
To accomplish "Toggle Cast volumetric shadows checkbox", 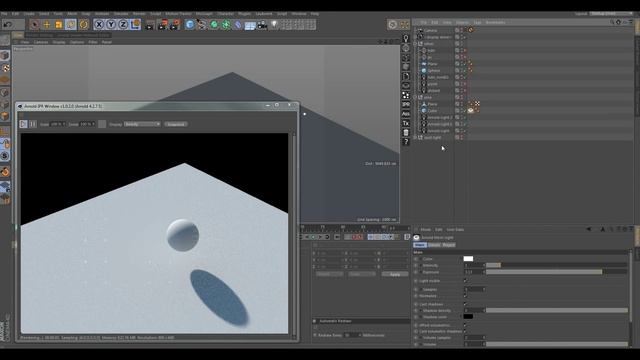I will click(x=465, y=331).
